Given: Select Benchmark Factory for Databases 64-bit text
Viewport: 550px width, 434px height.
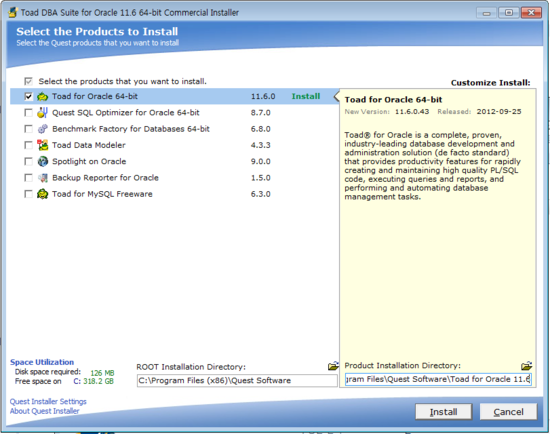Looking at the screenshot, I should tap(131, 129).
